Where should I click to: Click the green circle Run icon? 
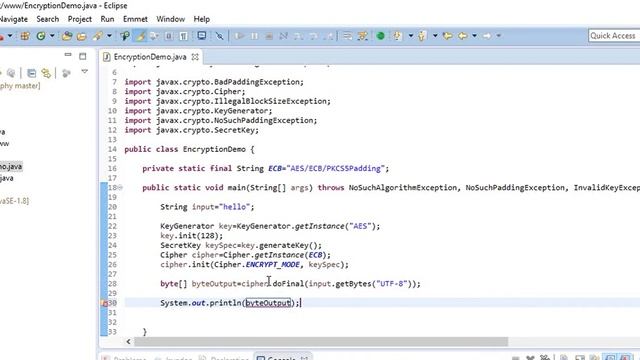(380, 36)
